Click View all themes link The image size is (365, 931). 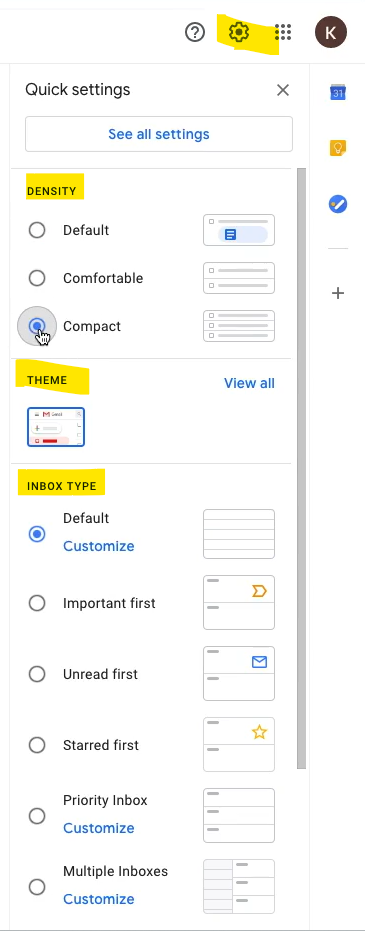pyautogui.click(x=249, y=383)
